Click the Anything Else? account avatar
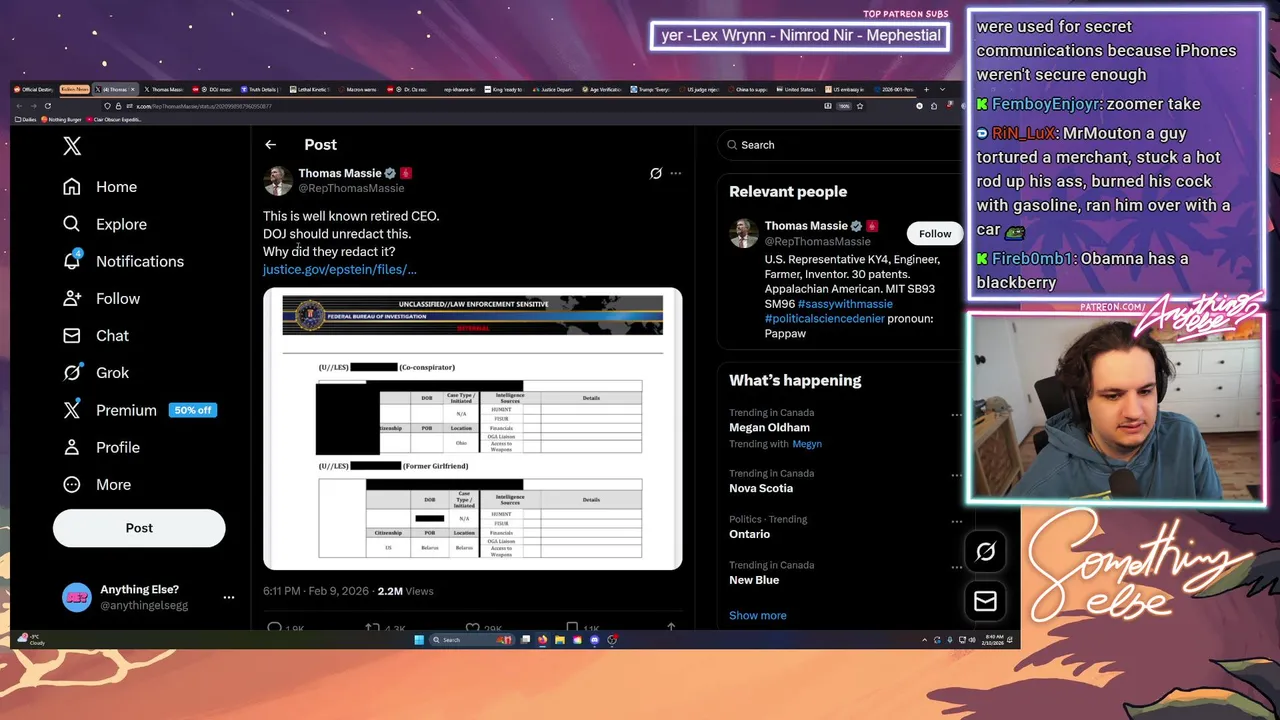This screenshot has height=720, width=1280. point(77,597)
